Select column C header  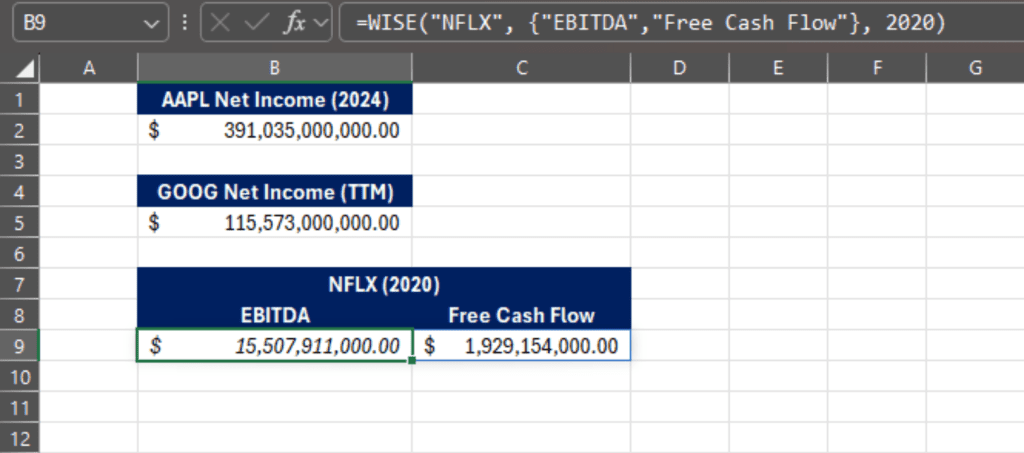tap(521, 68)
